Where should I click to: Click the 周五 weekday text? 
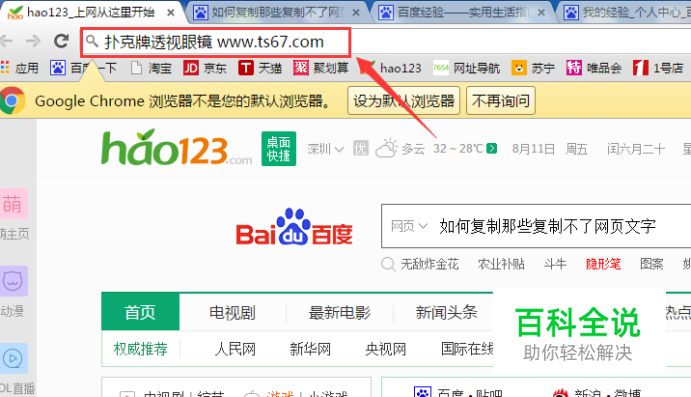577,149
